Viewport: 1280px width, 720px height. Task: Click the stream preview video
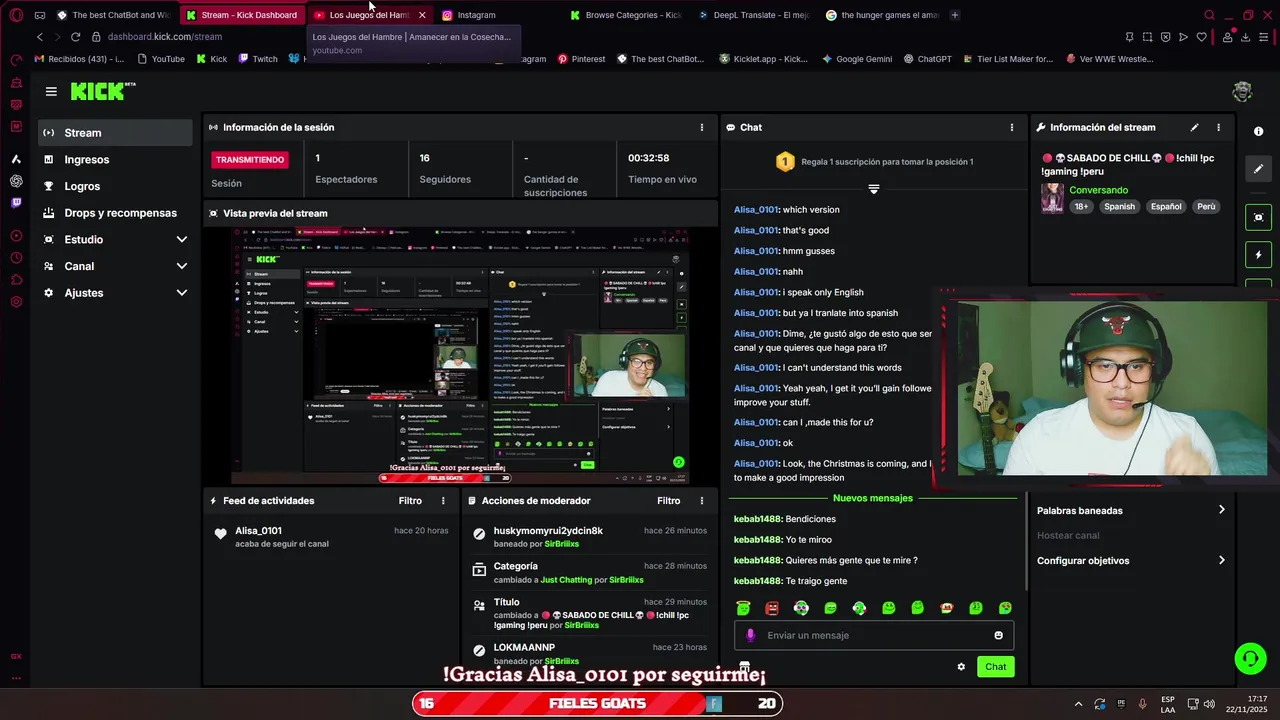tap(460, 355)
